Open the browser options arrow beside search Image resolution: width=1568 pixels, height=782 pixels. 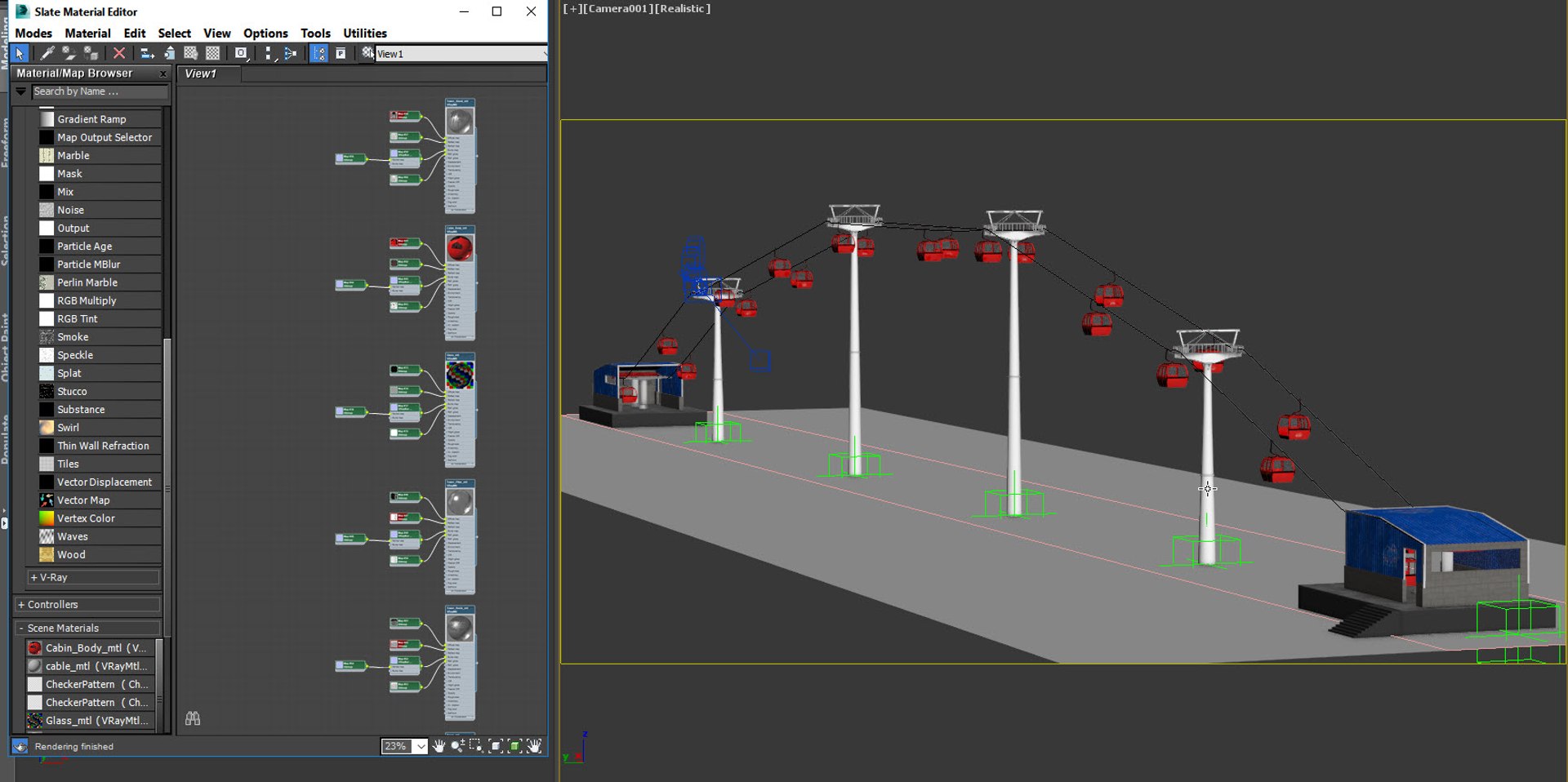21,91
